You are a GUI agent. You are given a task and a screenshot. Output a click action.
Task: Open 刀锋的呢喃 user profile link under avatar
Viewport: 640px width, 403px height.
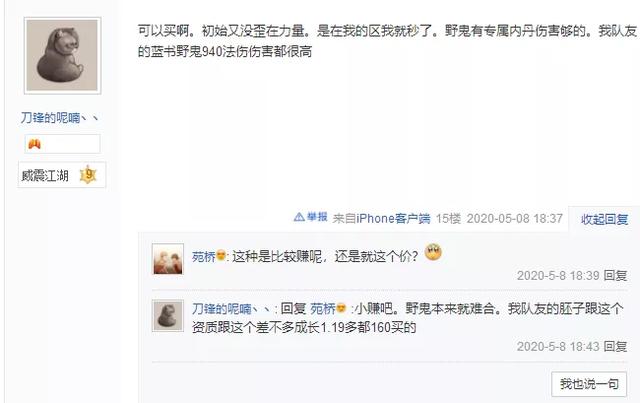(x=60, y=118)
